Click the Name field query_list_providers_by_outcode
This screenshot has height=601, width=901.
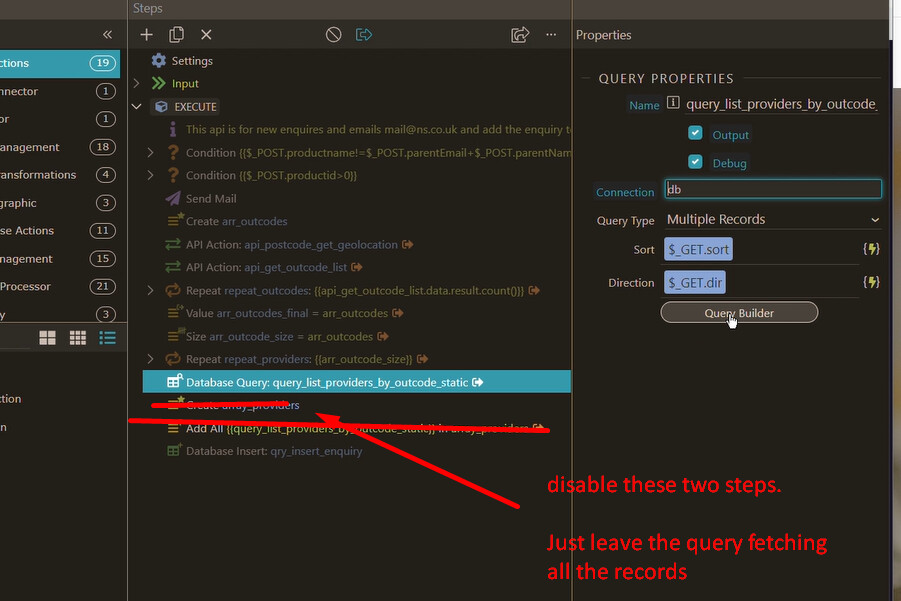[x=782, y=104]
